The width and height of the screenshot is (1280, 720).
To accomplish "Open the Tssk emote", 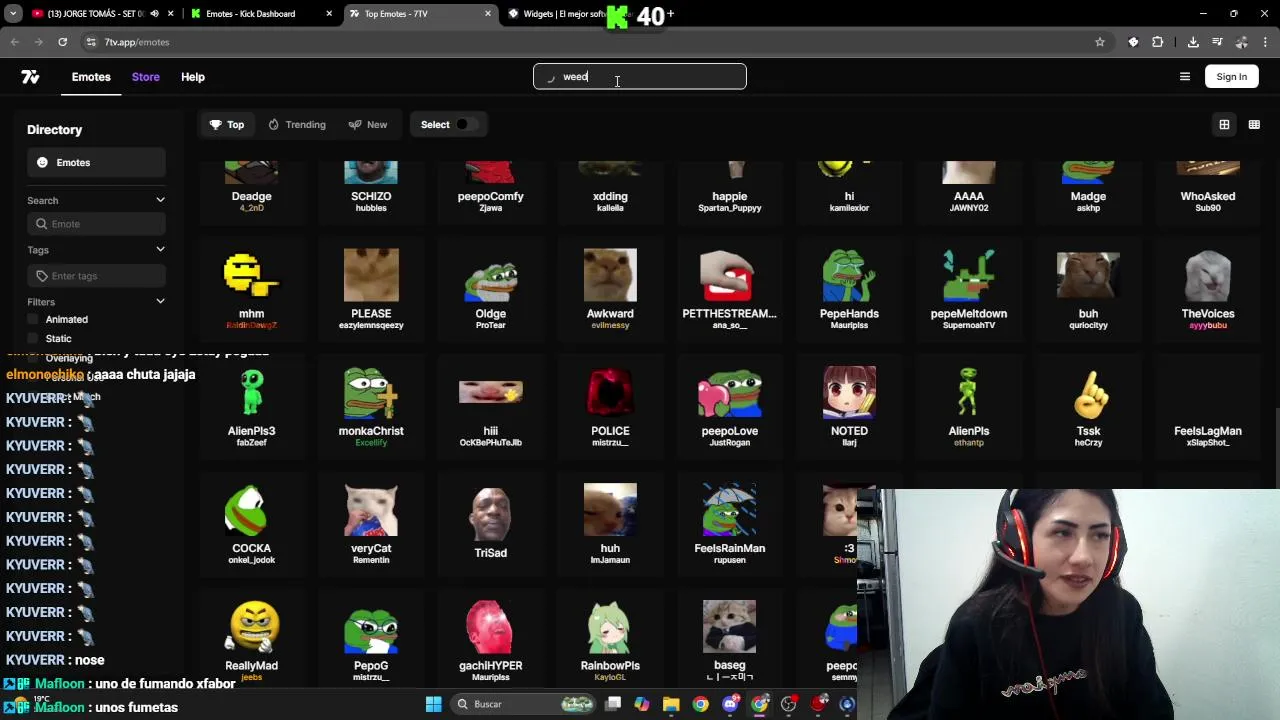I will pyautogui.click(x=1088, y=407).
